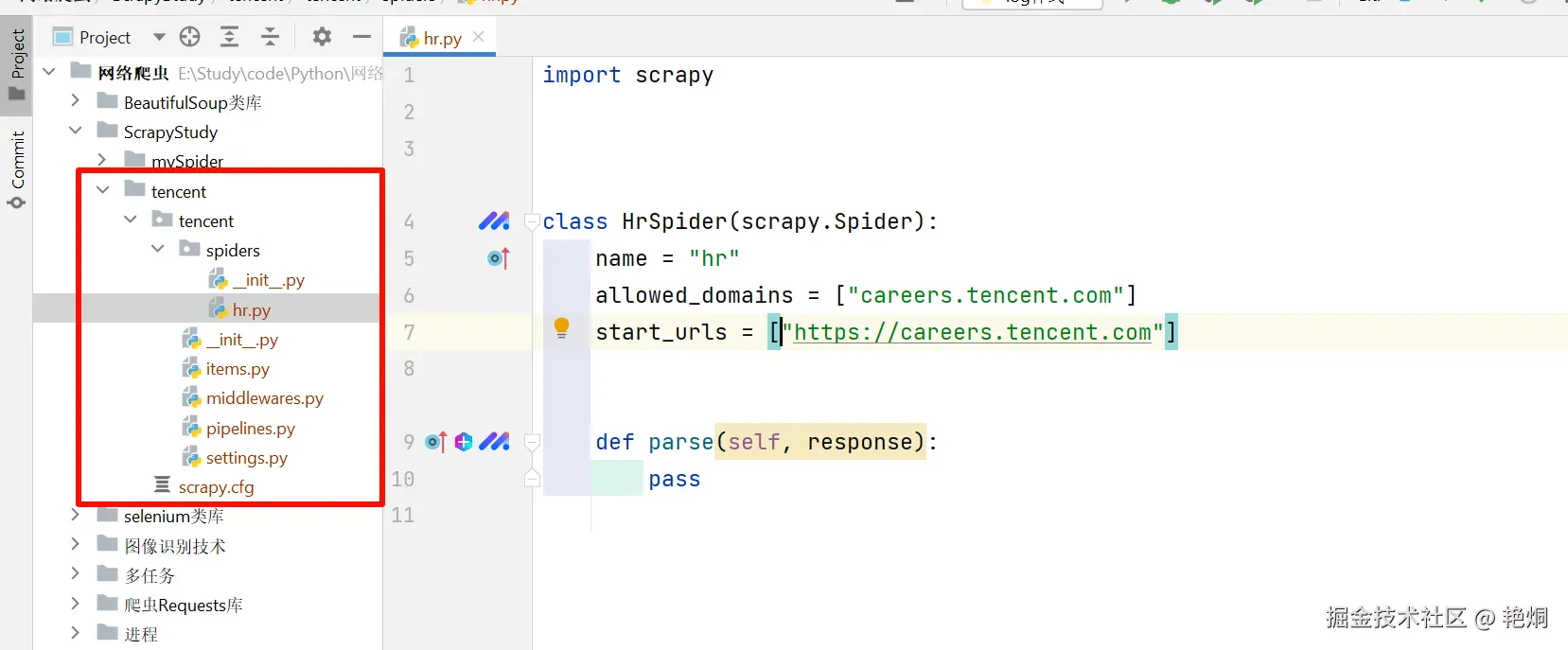Fold the HrSpider class with gutter arrow

tap(532, 221)
